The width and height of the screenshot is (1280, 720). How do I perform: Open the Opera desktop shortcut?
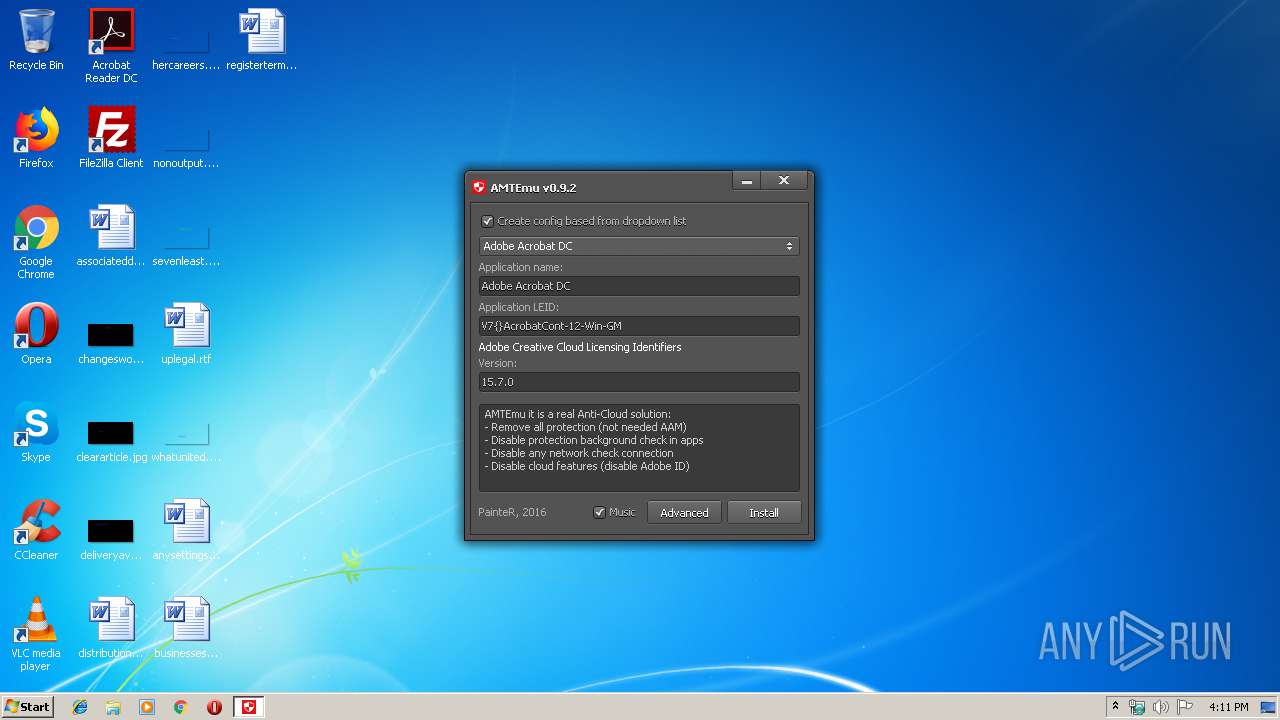[36, 334]
